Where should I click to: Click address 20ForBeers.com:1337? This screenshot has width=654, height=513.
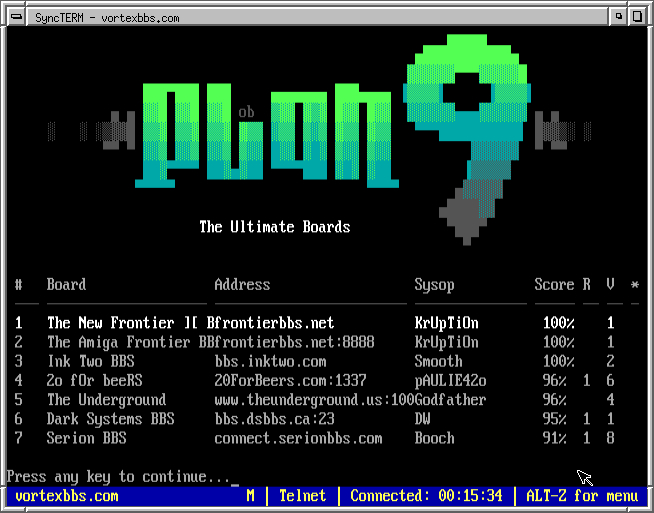(x=290, y=380)
